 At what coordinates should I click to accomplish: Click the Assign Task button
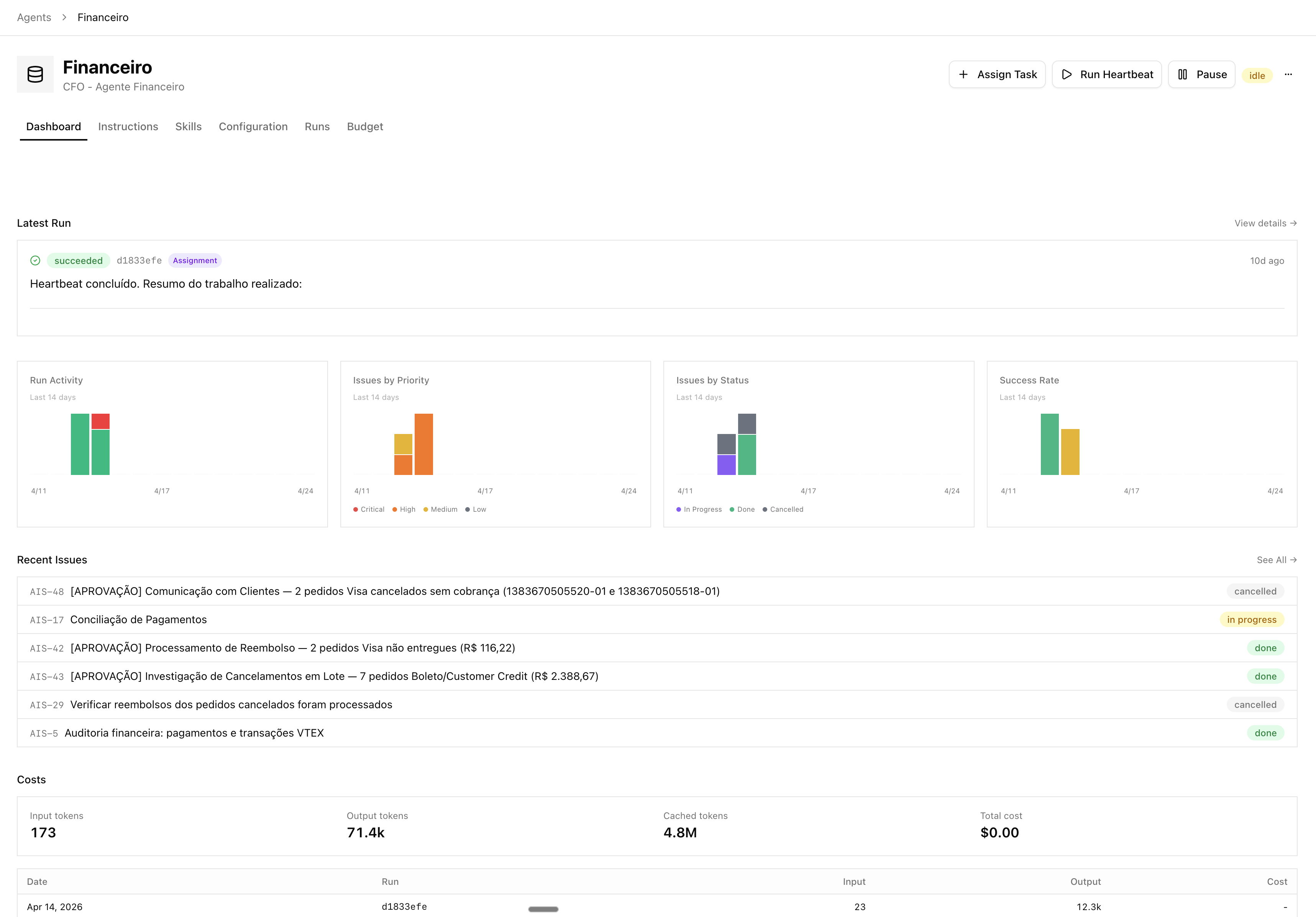[997, 74]
